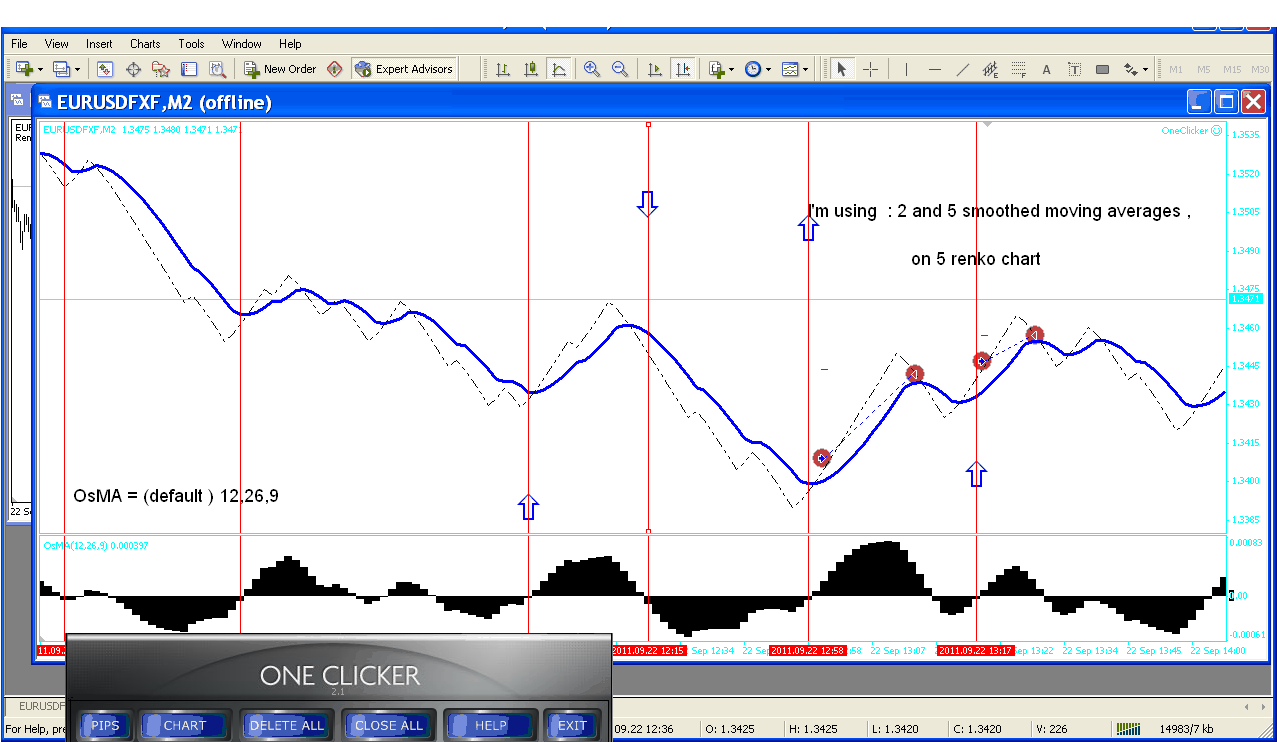Pick the trendline drawing tool
The height and width of the screenshot is (742, 1277).
click(x=962, y=69)
